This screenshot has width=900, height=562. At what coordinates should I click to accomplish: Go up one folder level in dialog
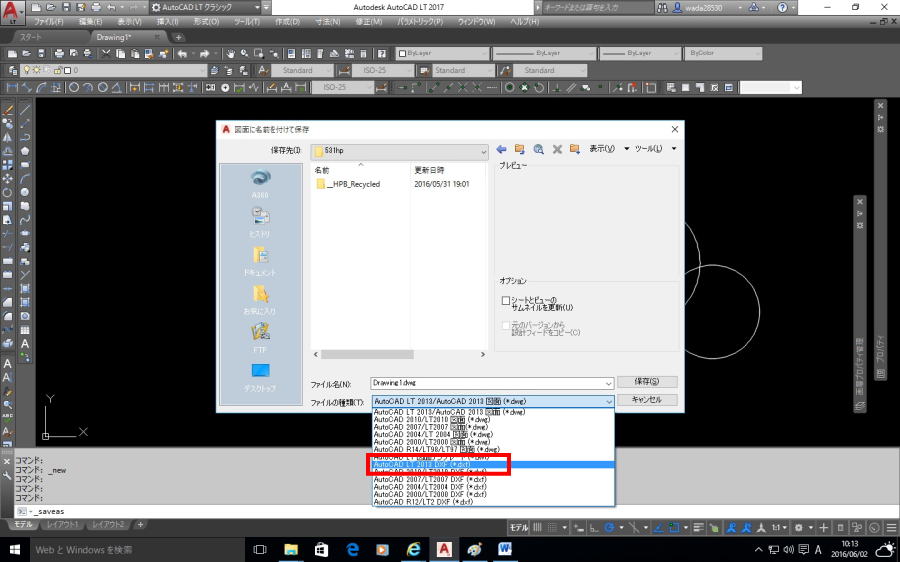click(x=519, y=149)
